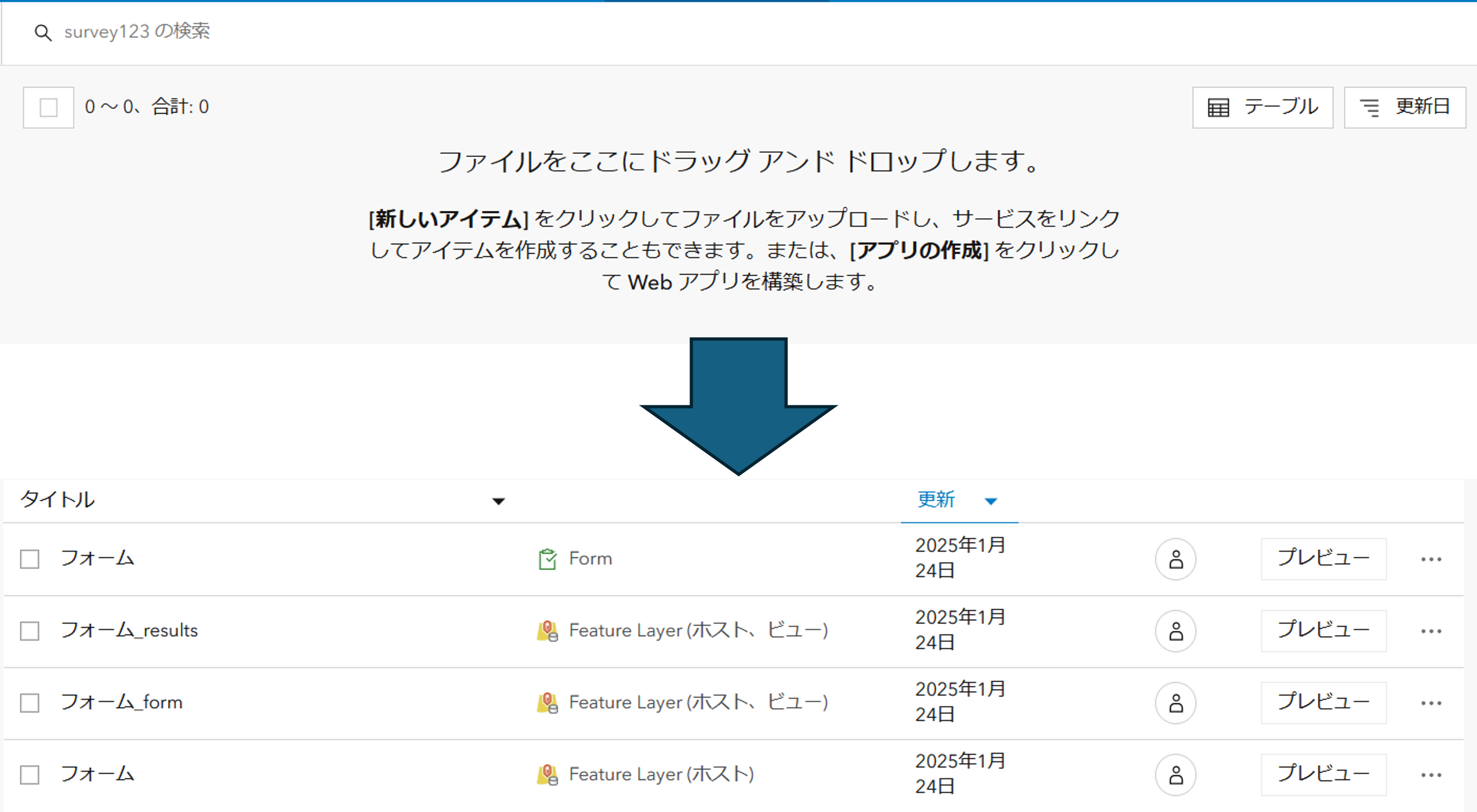This screenshot has width=1477, height=812.
Task: Click the Form type icon in first row
Action: click(x=547, y=559)
